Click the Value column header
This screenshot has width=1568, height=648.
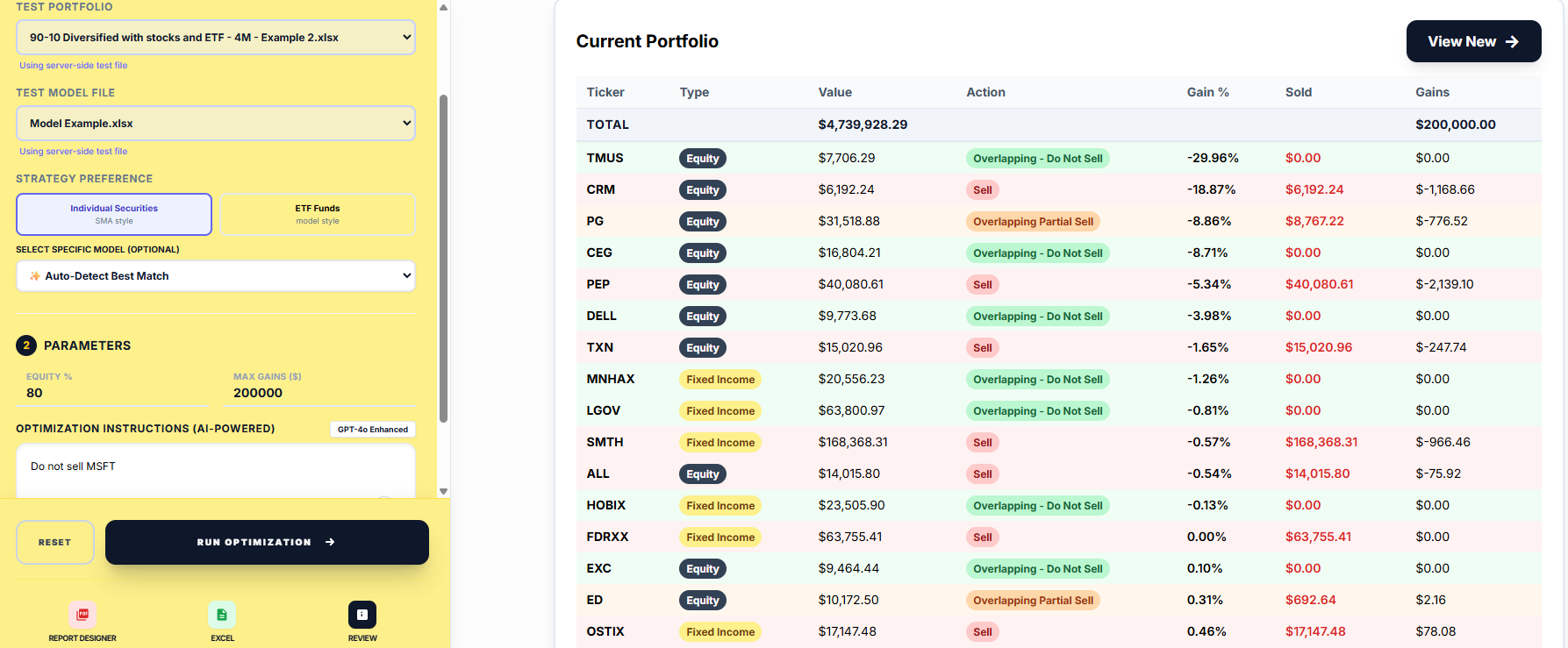pyautogui.click(x=834, y=92)
